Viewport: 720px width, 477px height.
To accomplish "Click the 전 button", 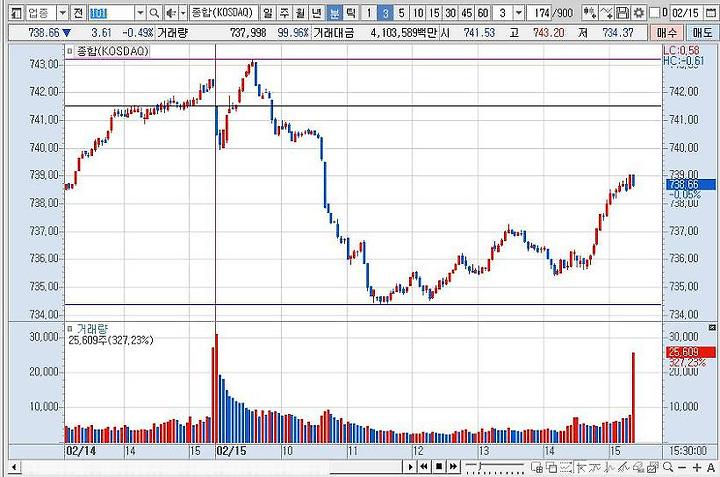I will pos(78,13).
